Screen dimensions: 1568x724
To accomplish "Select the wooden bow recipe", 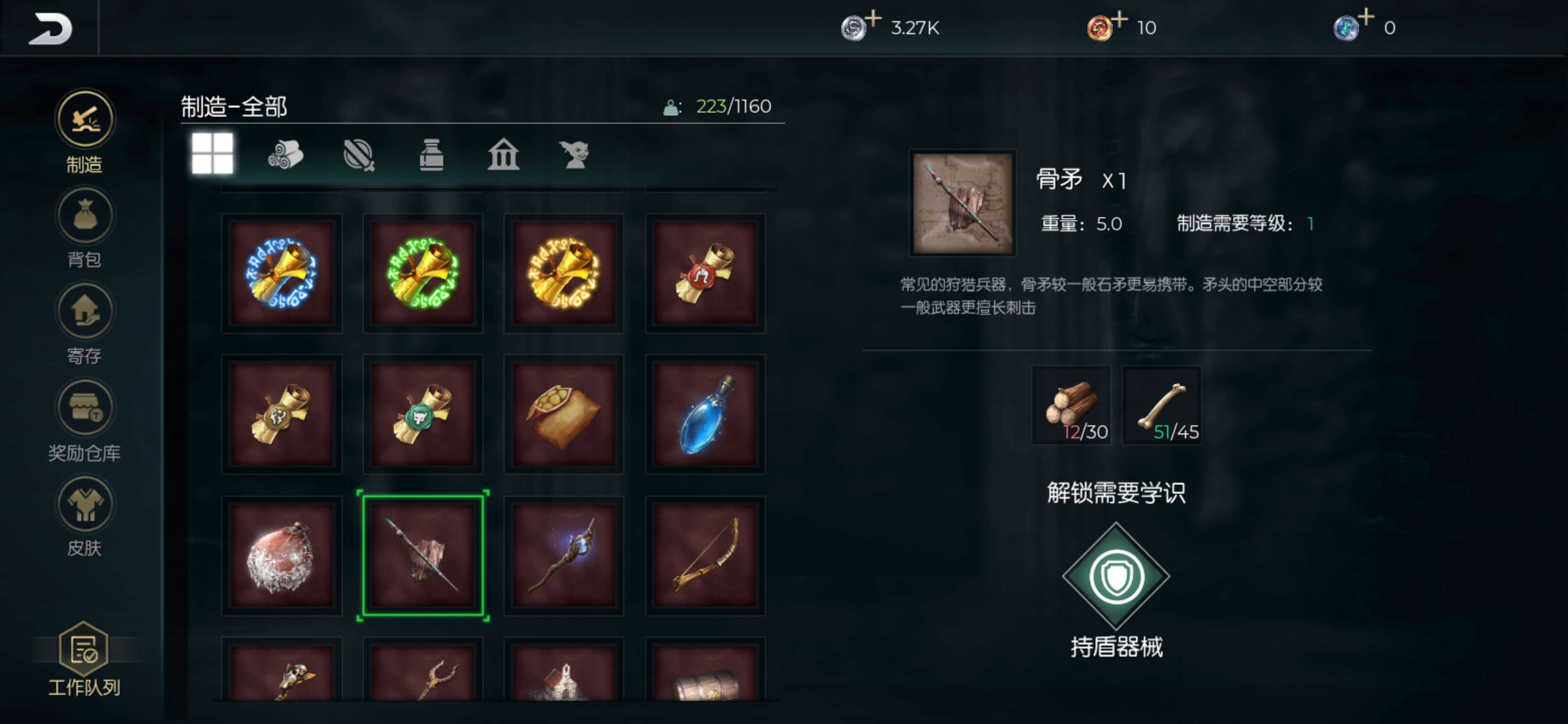I will point(706,556).
